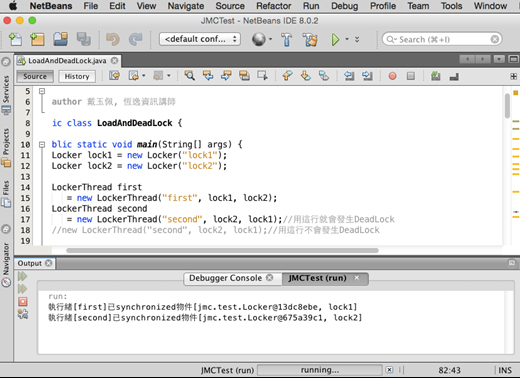Image resolution: width=520 pixels, height=378 pixels.
Task: Click the Build Project hammer icon
Action: [286, 39]
